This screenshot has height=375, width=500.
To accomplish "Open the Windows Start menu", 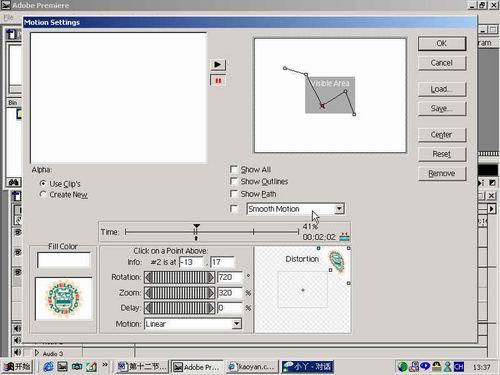I will pos(17,367).
